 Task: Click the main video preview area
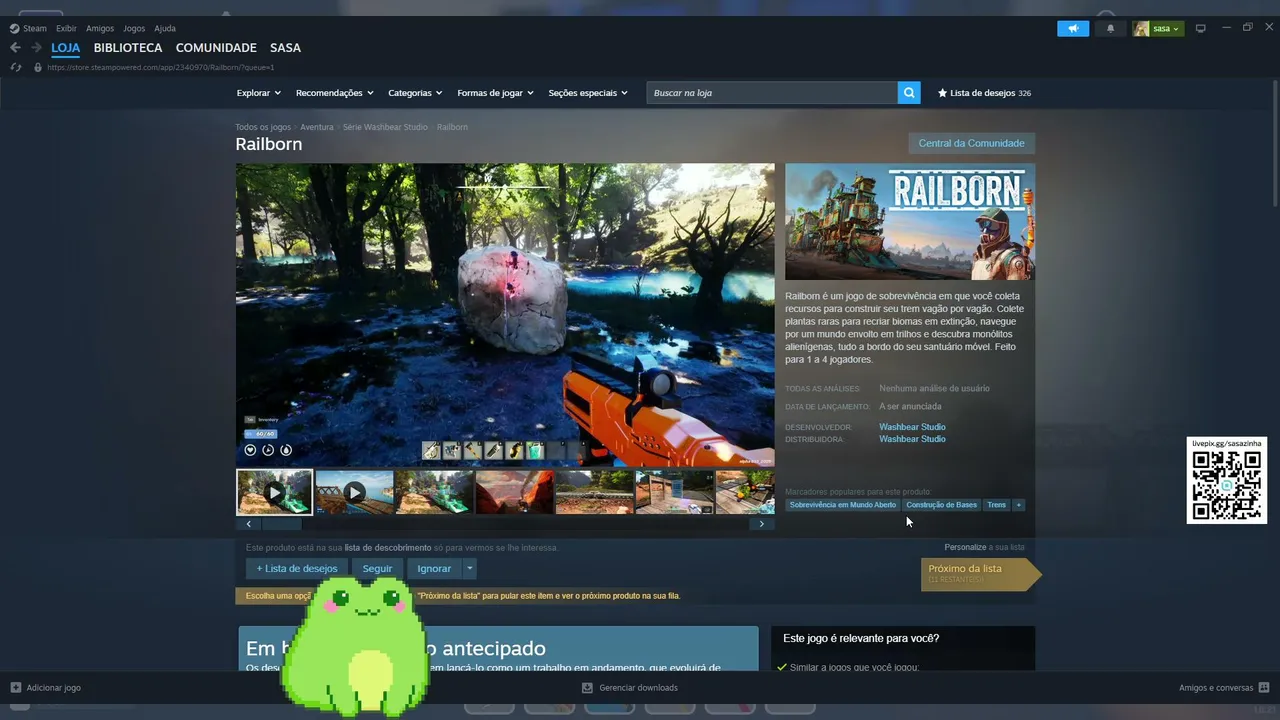pyautogui.click(x=505, y=315)
